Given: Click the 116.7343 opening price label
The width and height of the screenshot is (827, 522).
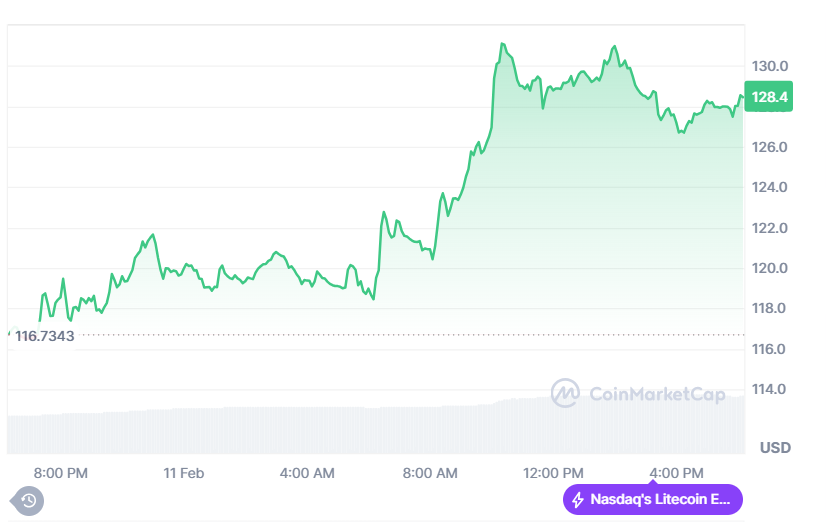Looking at the screenshot, I should click(44, 336).
